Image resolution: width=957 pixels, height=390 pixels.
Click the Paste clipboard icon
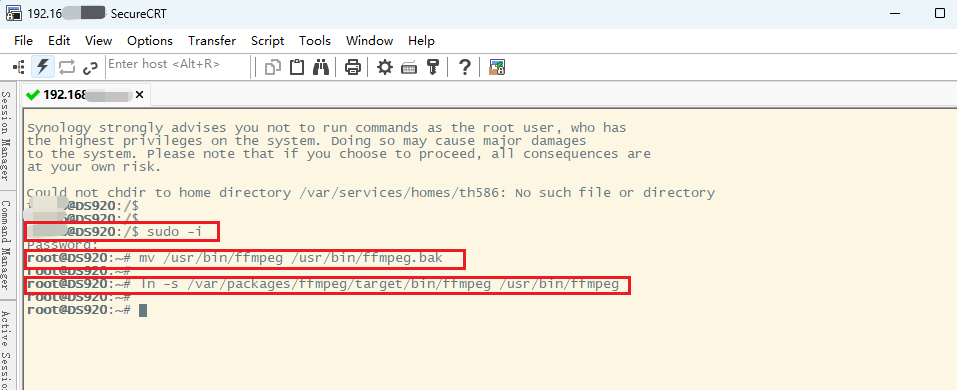(x=297, y=66)
